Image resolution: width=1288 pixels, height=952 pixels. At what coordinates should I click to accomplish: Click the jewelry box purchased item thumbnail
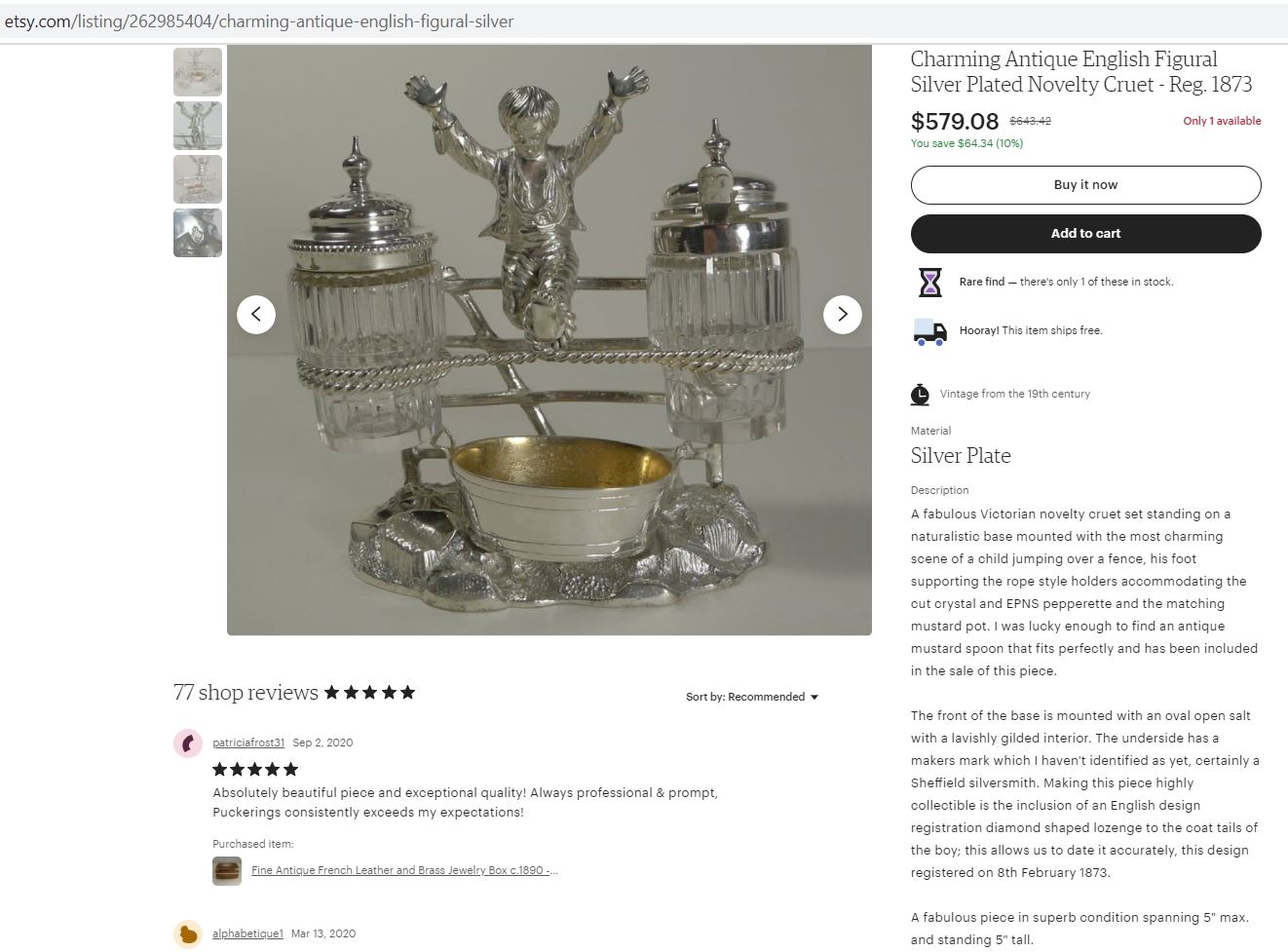point(227,870)
